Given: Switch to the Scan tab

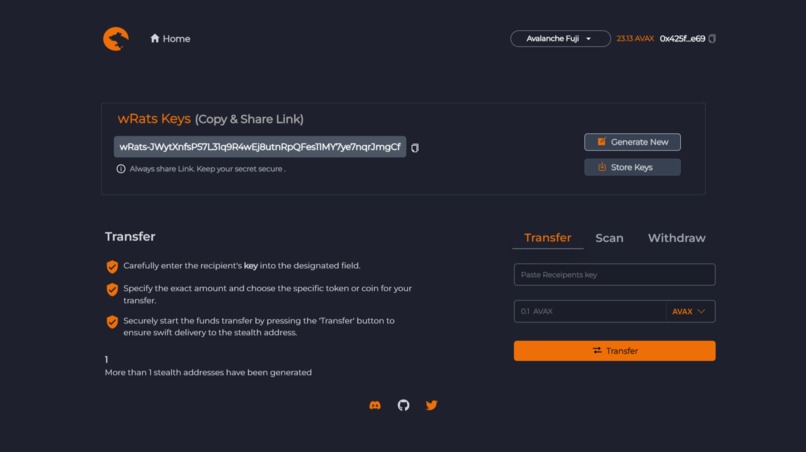Looking at the screenshot, I should (x=609, y=238).
